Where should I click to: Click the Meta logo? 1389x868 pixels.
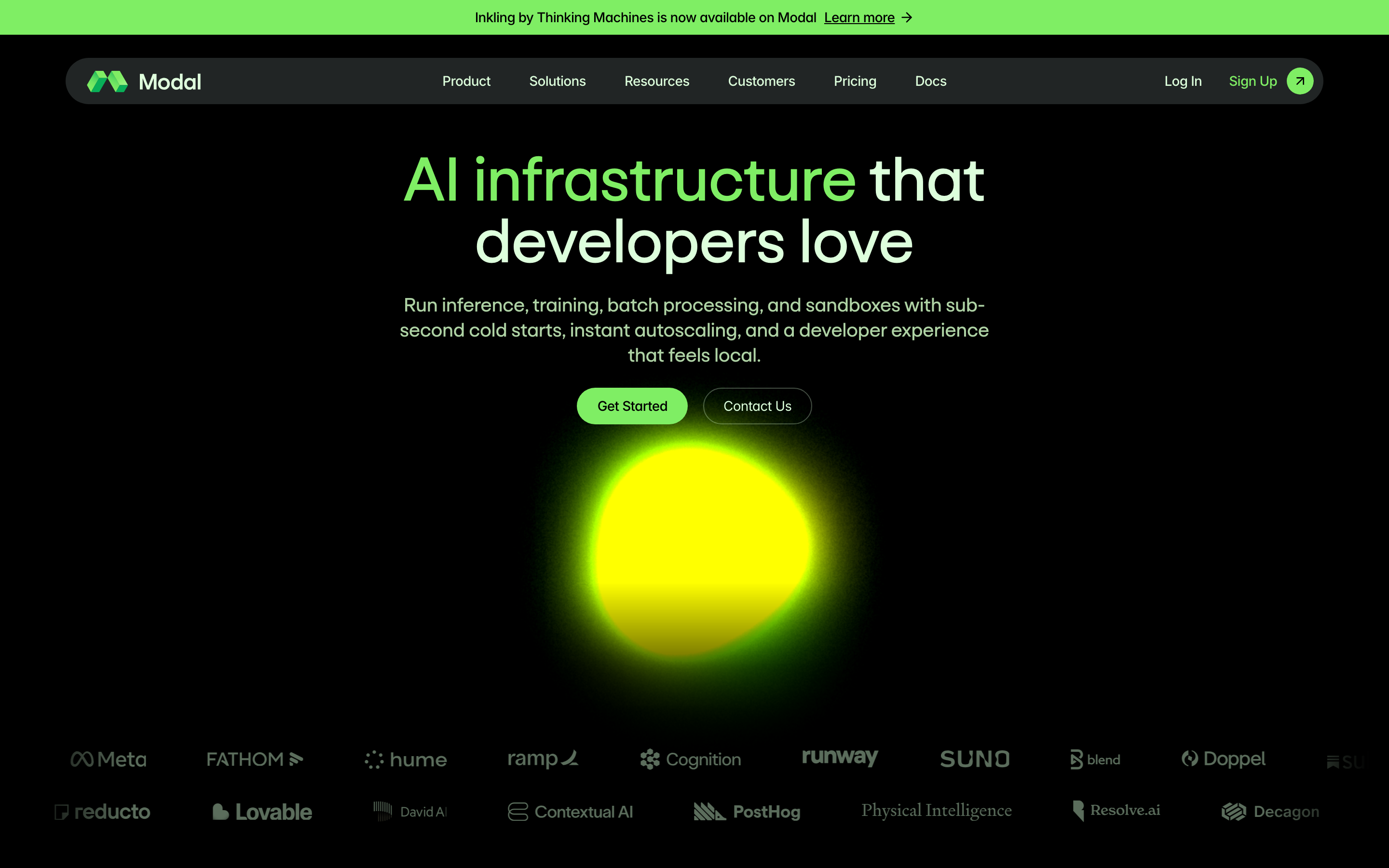pos(109,759)
